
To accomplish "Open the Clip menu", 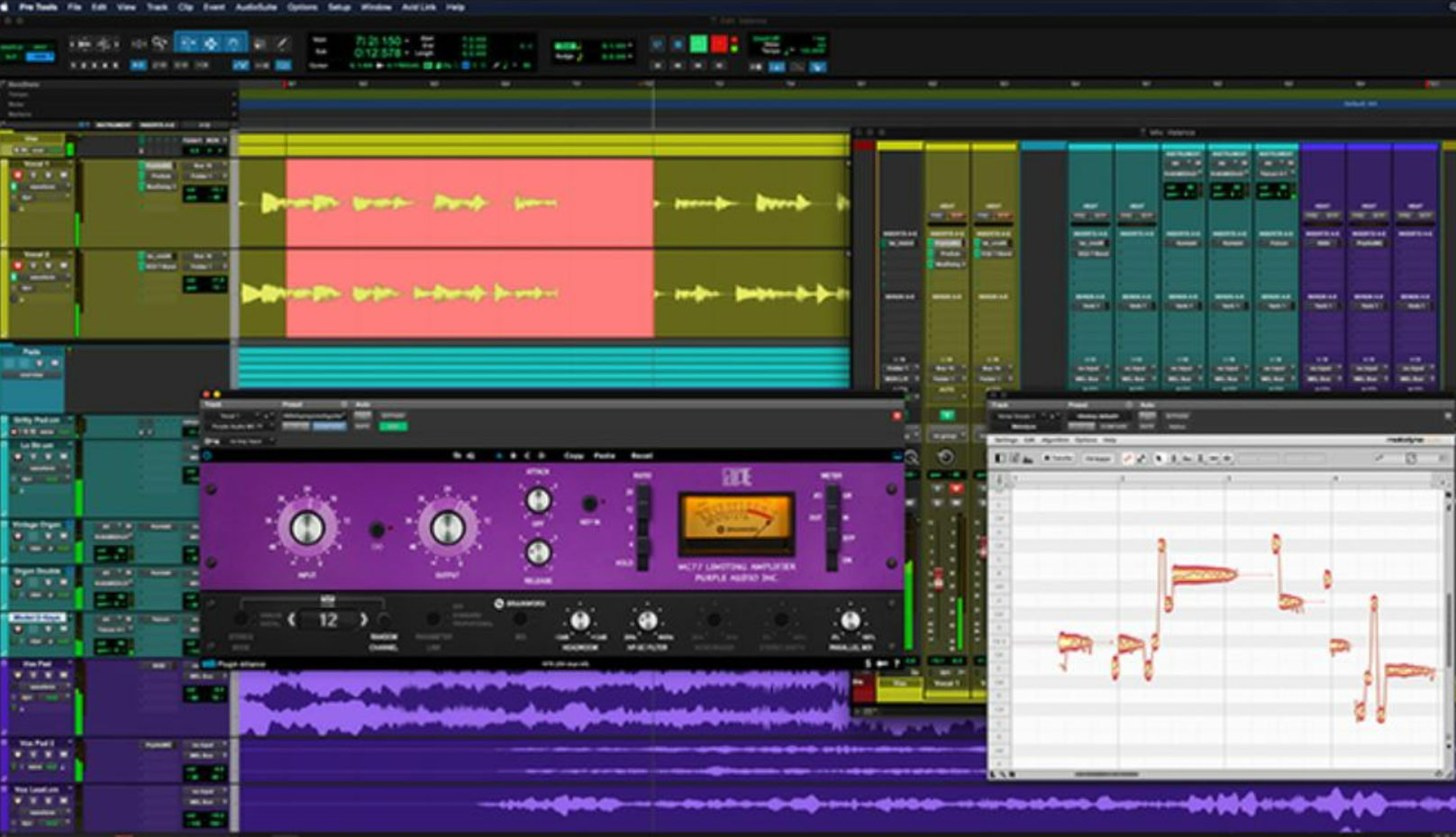I will pos(186,6).
